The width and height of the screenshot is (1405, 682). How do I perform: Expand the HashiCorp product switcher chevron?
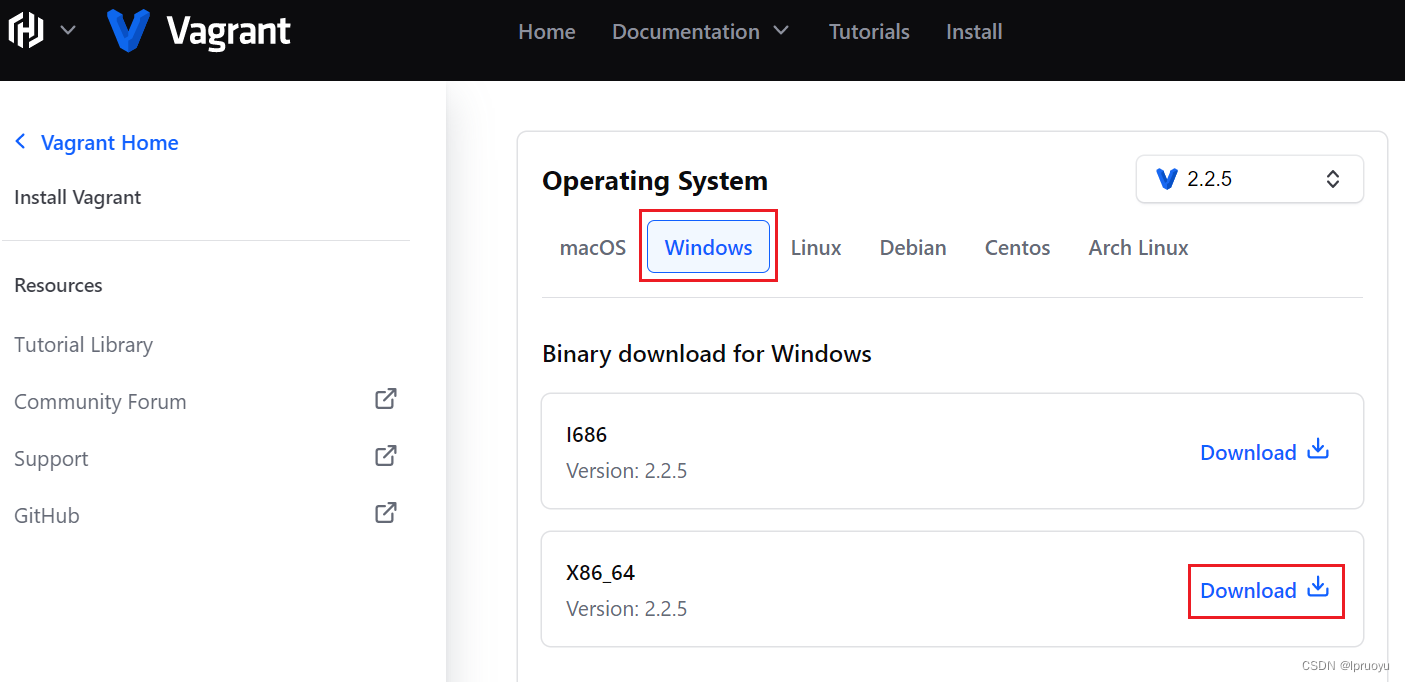click(x=68, y=30)
